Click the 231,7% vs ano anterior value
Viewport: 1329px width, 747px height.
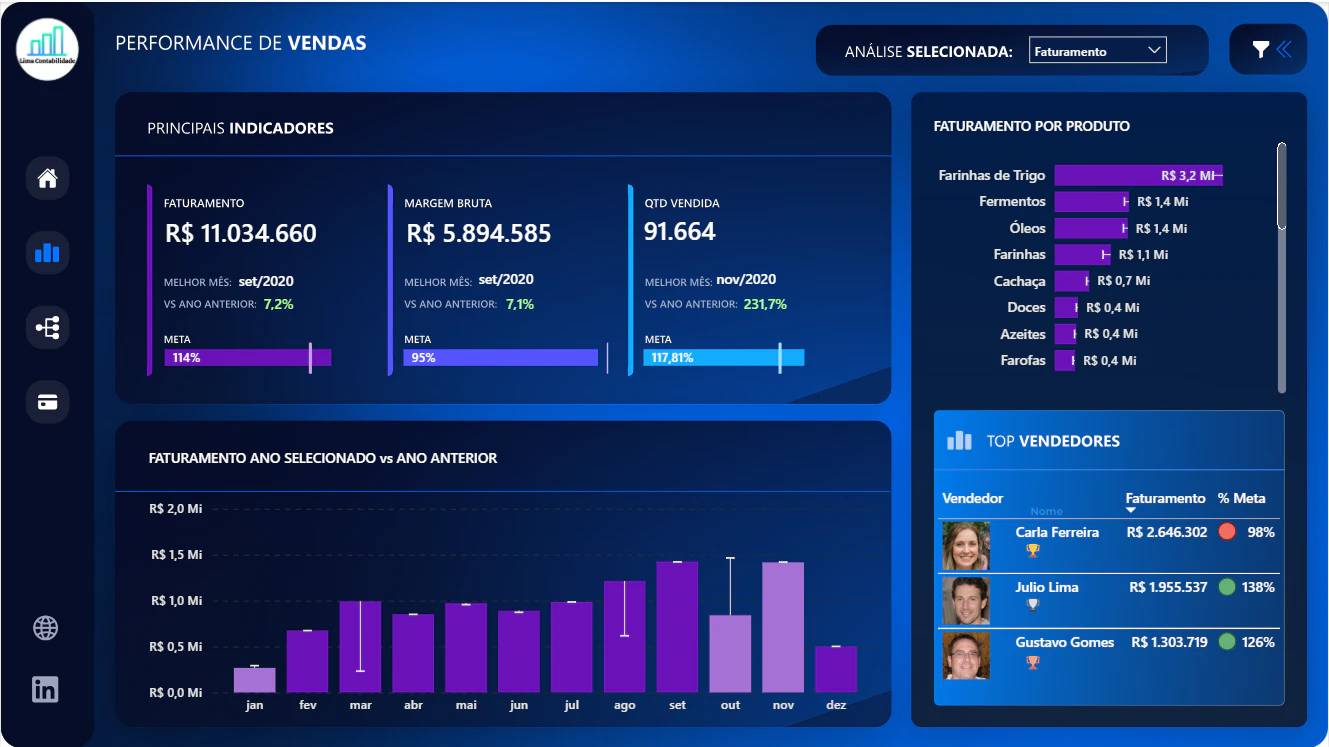tap(765, 304)
